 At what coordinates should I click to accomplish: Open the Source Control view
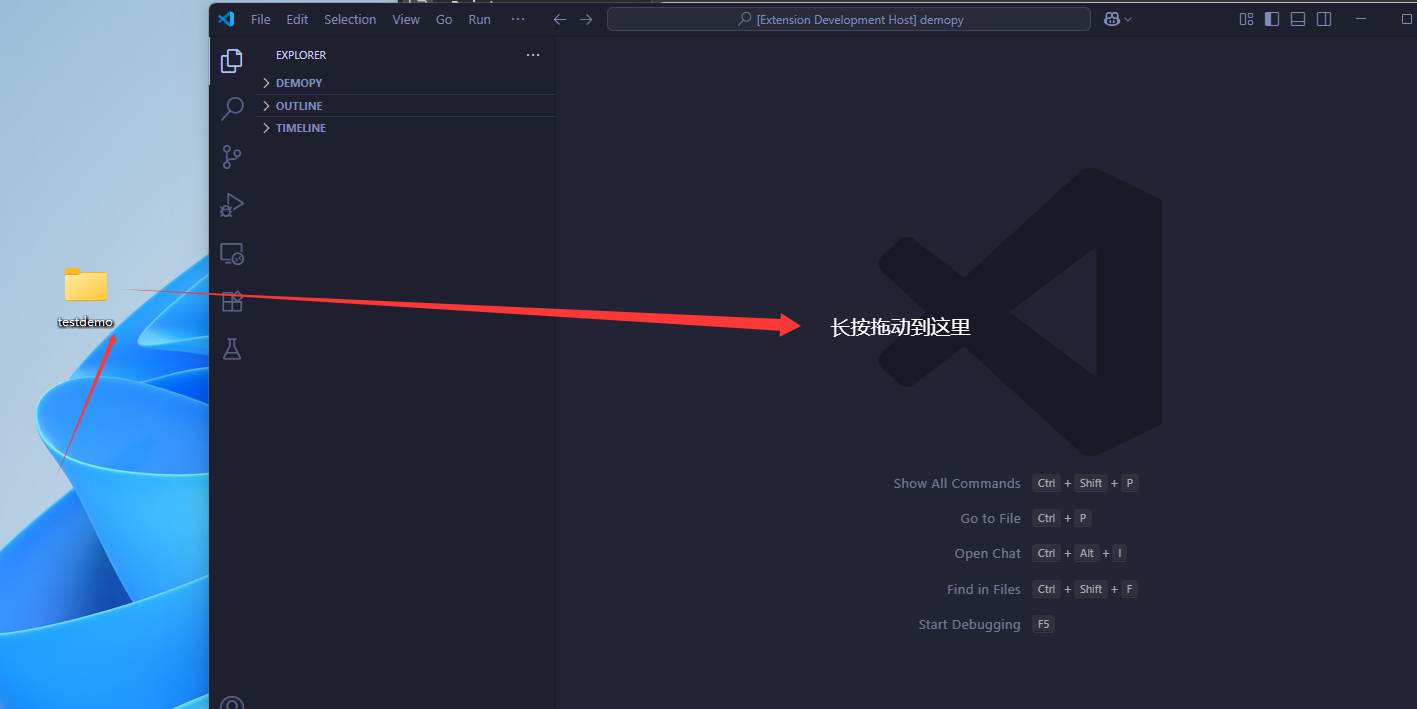pyautogui.click(x=232, y=157)
